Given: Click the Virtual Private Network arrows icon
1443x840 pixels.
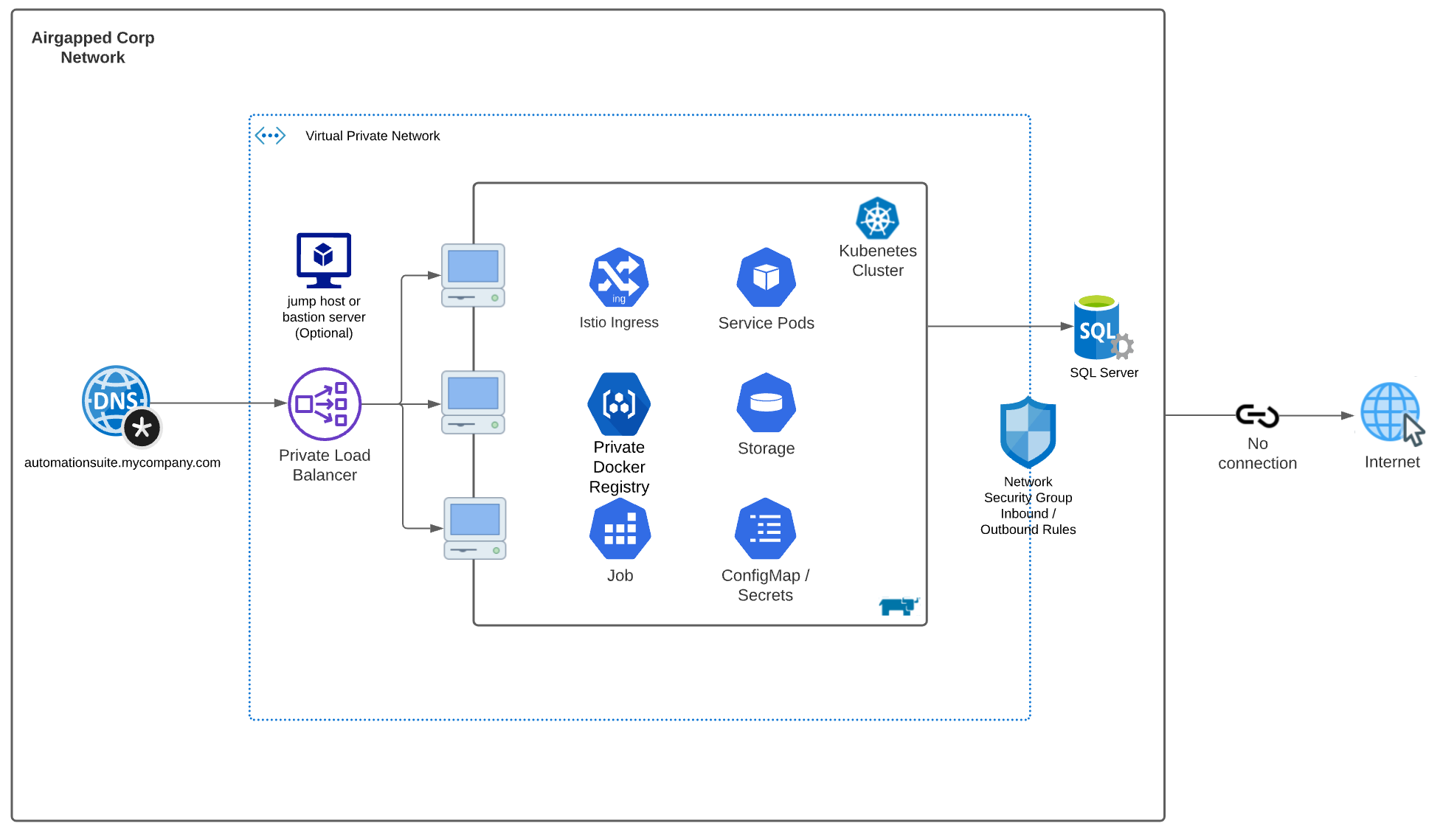Looking at the screenshot, I should coord(270,136).
